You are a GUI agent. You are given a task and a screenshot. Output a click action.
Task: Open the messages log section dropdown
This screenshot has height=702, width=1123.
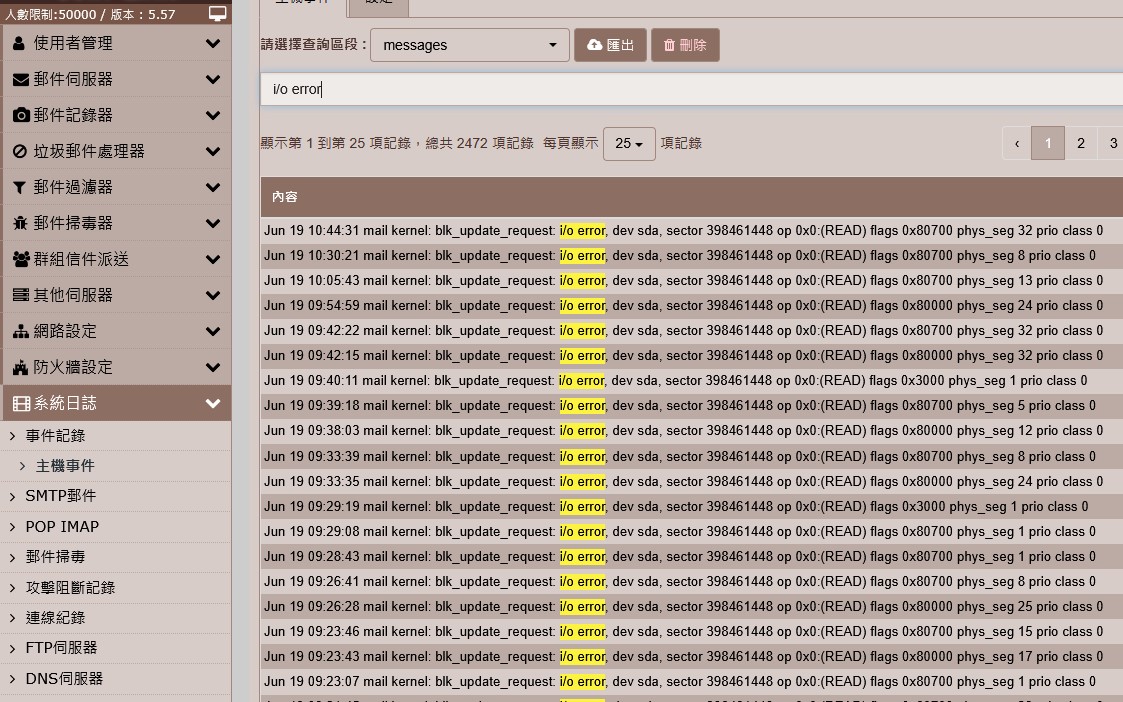pos(469,45)
